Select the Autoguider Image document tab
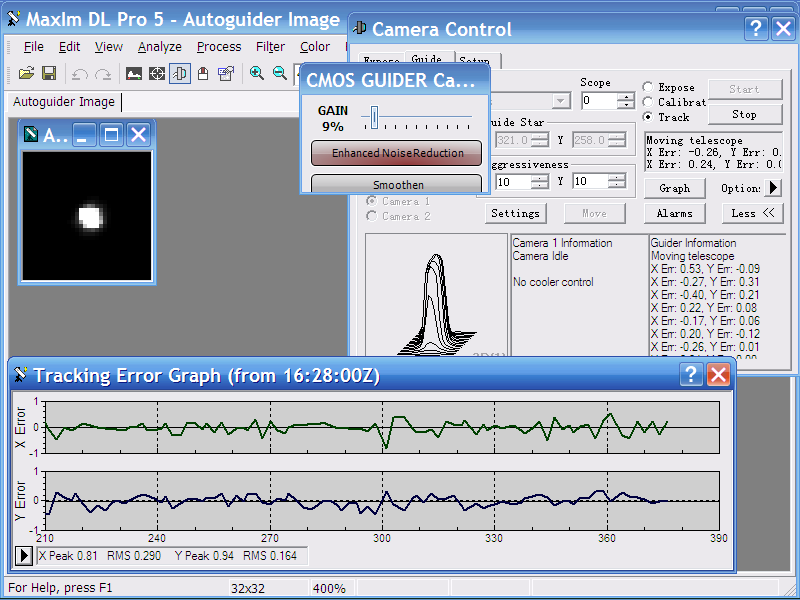This screenshot has width=800, height=600. (64, 102)
